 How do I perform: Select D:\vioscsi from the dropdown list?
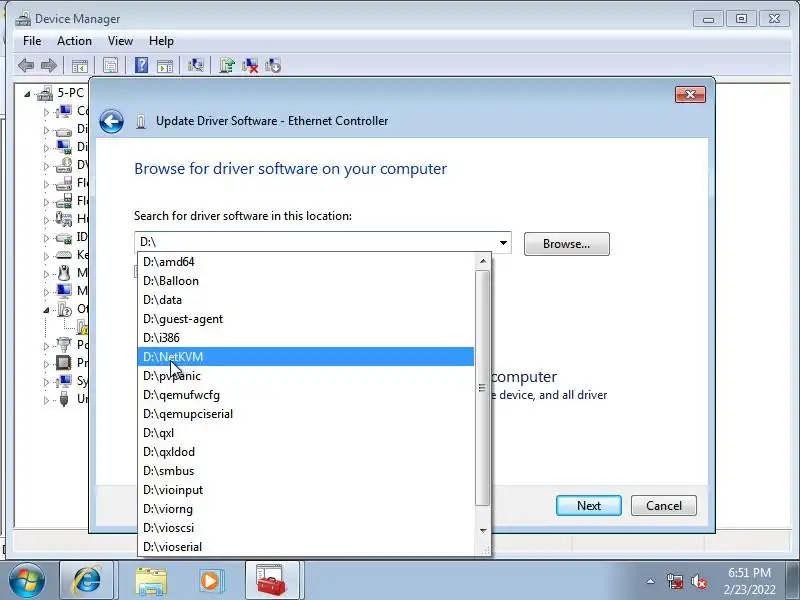(306, 528)
